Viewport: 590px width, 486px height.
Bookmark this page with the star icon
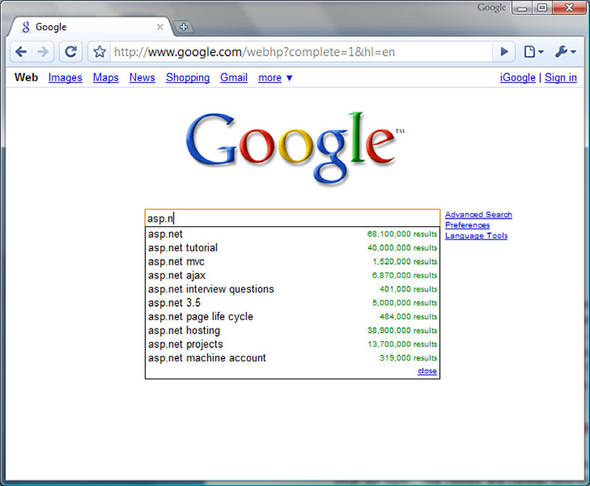99,52
